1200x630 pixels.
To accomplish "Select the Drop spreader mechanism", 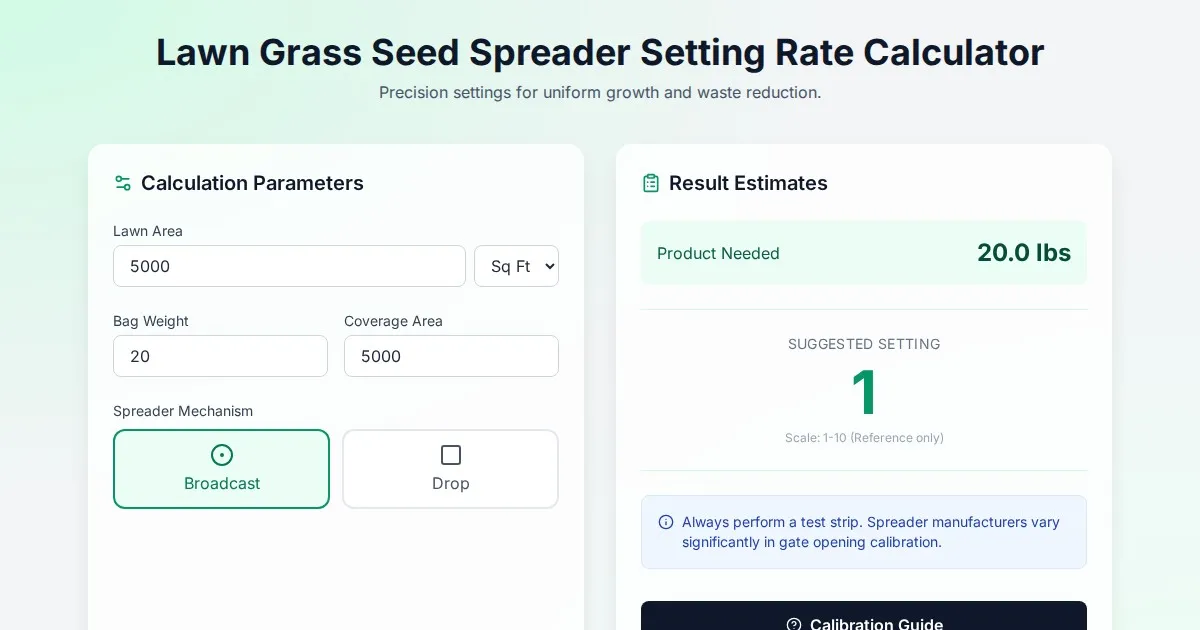I will [x=450, y=469].
